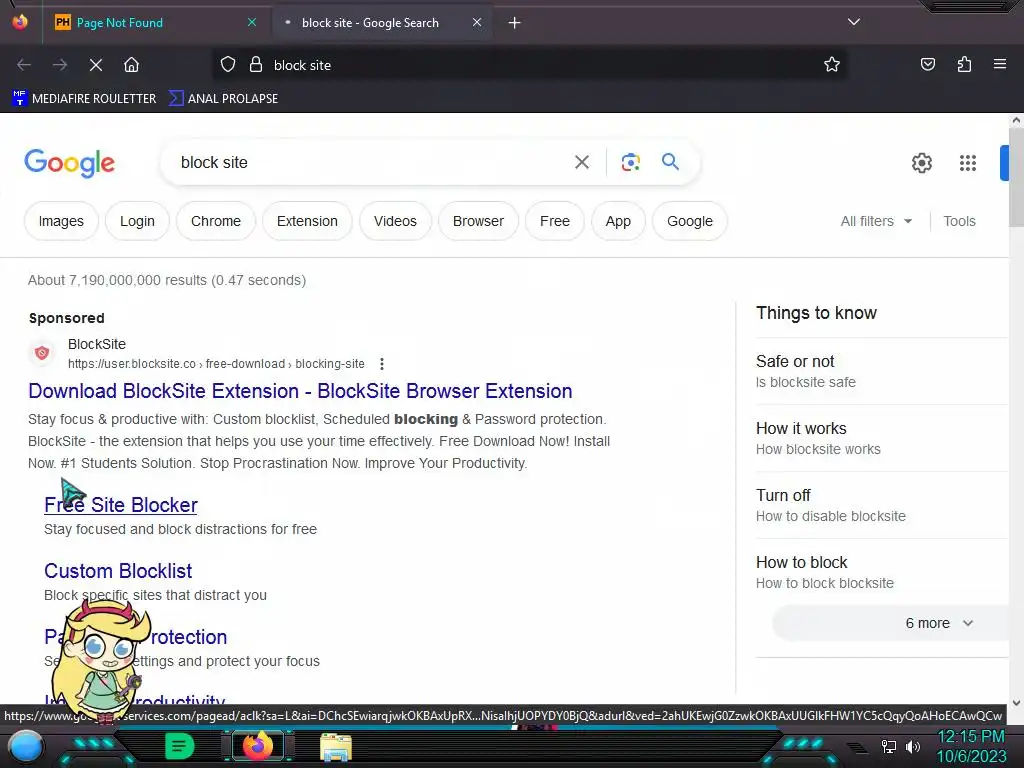Click the Google logo
The image size is (1024, 768).
pos(69,163)
